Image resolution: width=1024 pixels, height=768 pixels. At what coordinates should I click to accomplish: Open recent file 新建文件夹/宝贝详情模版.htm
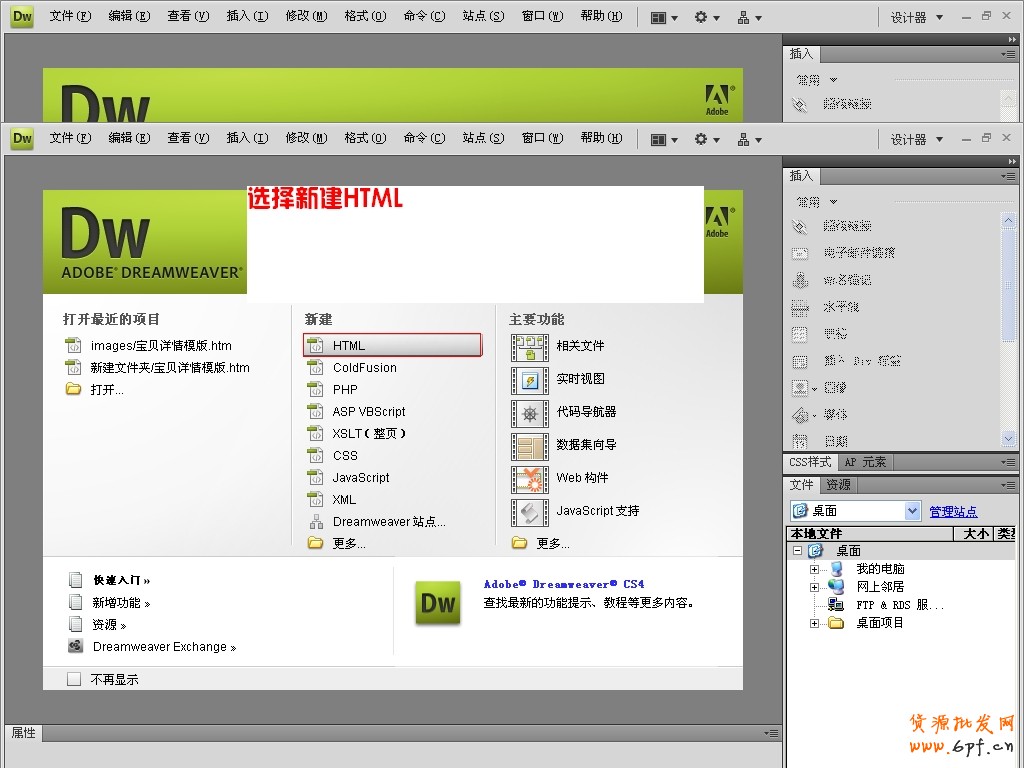[170, 368]
